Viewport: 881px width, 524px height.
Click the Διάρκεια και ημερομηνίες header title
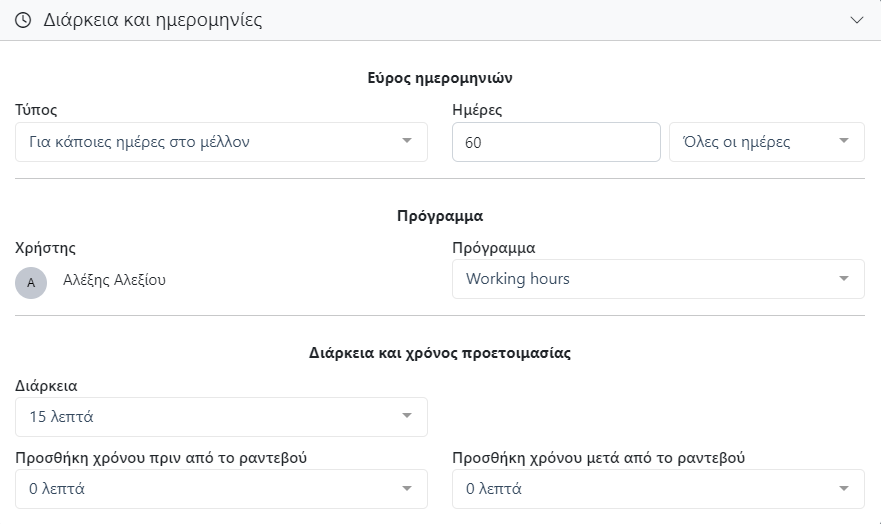[153, 20]
